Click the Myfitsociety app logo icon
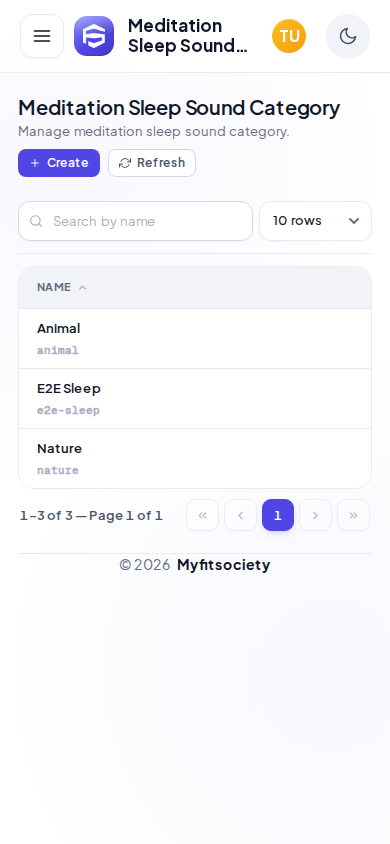Image resolution: width=390 pixels, height=844 pixels. 94,36
